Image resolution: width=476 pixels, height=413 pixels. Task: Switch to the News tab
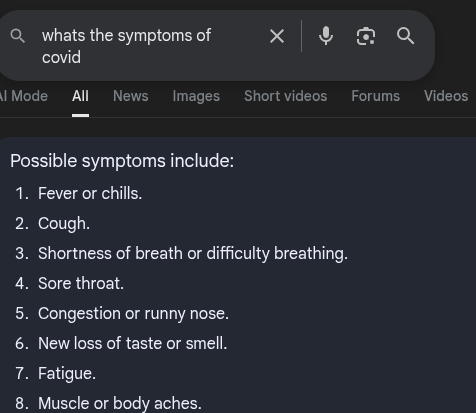131,96
